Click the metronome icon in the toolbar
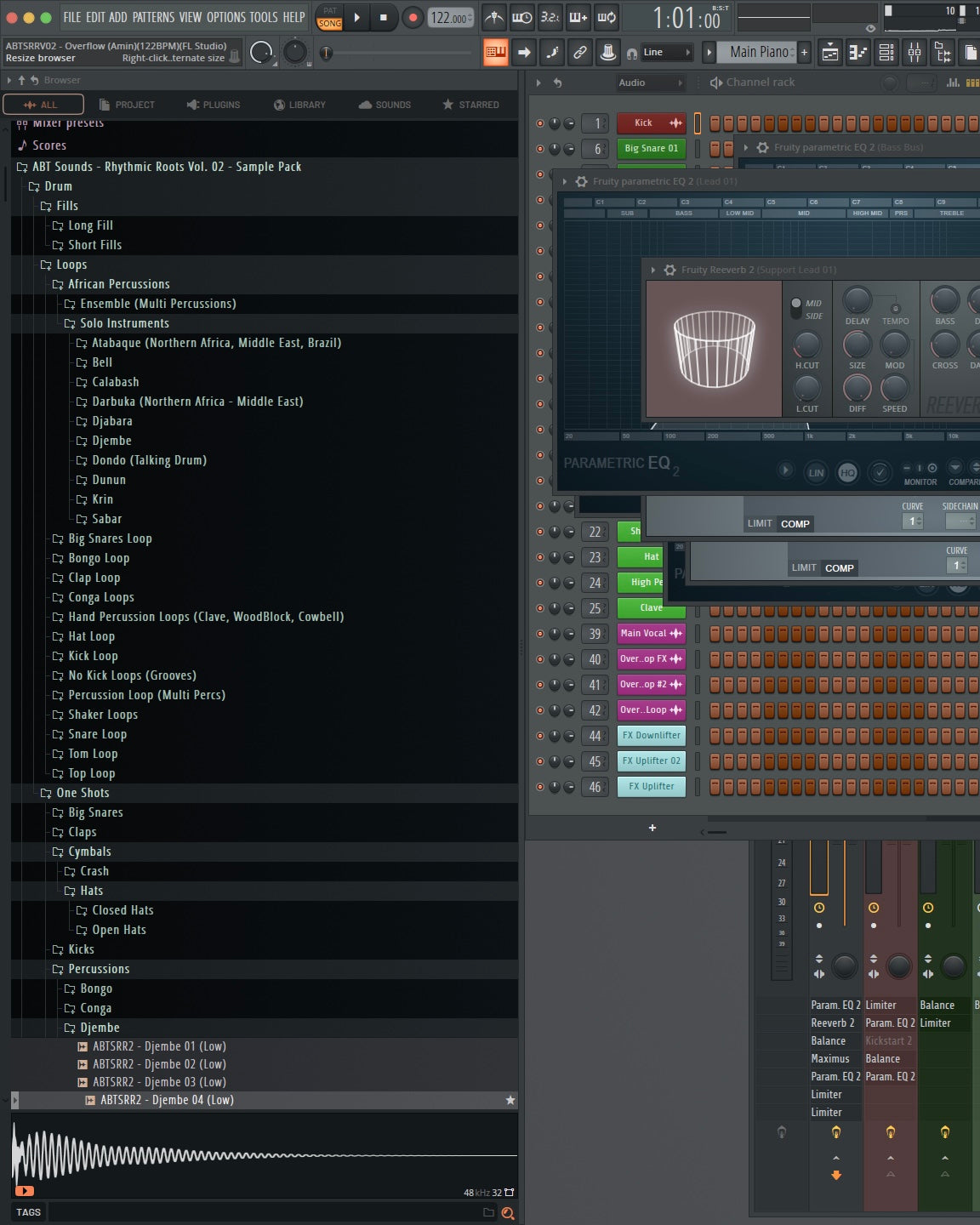Viewport: 980px width, 1225px height. (493, 17)
